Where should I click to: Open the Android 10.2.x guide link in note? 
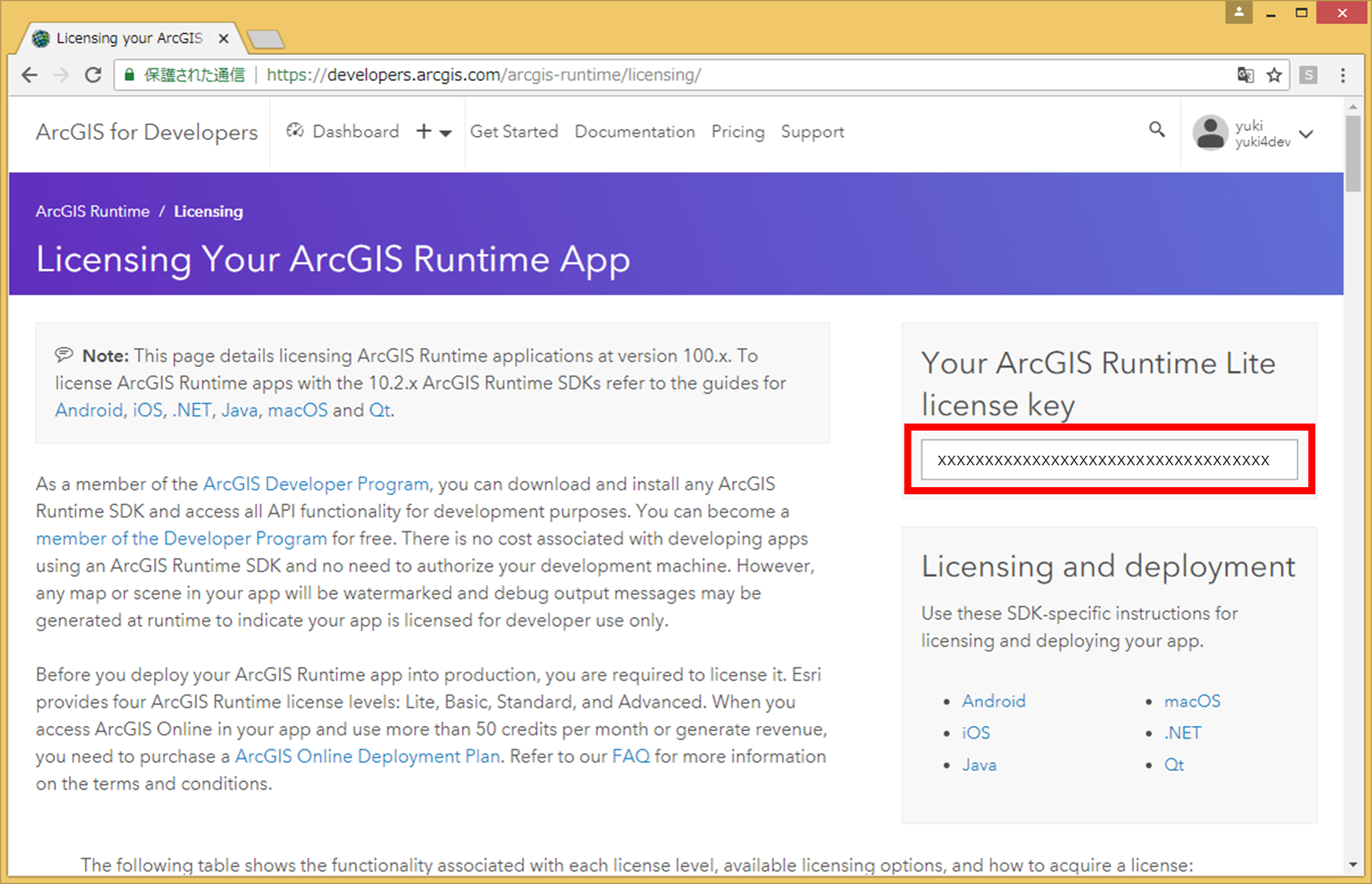click(x=89, y=410)
